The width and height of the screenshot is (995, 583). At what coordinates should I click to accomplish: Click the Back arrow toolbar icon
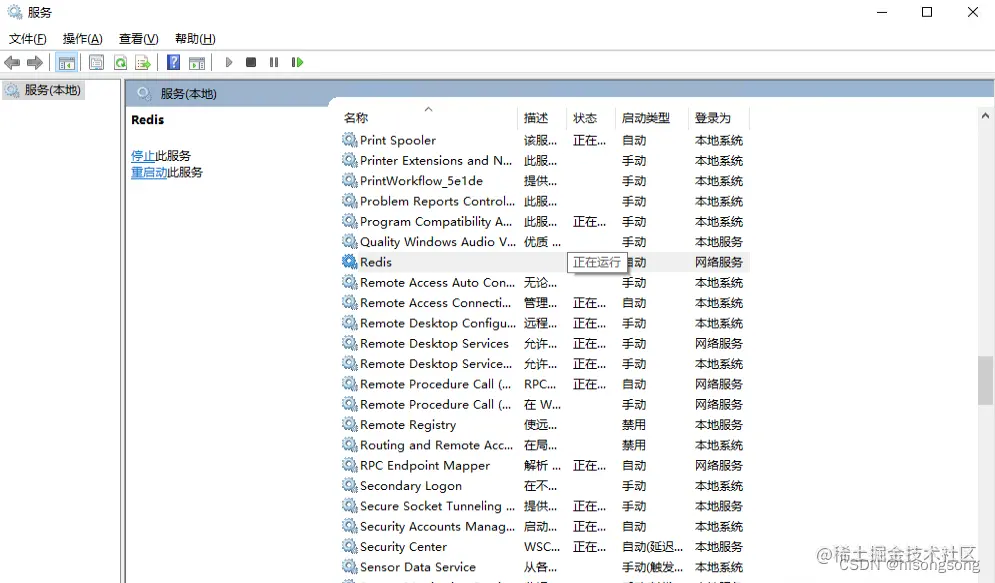pyautogui.click(x=12, y=62)
